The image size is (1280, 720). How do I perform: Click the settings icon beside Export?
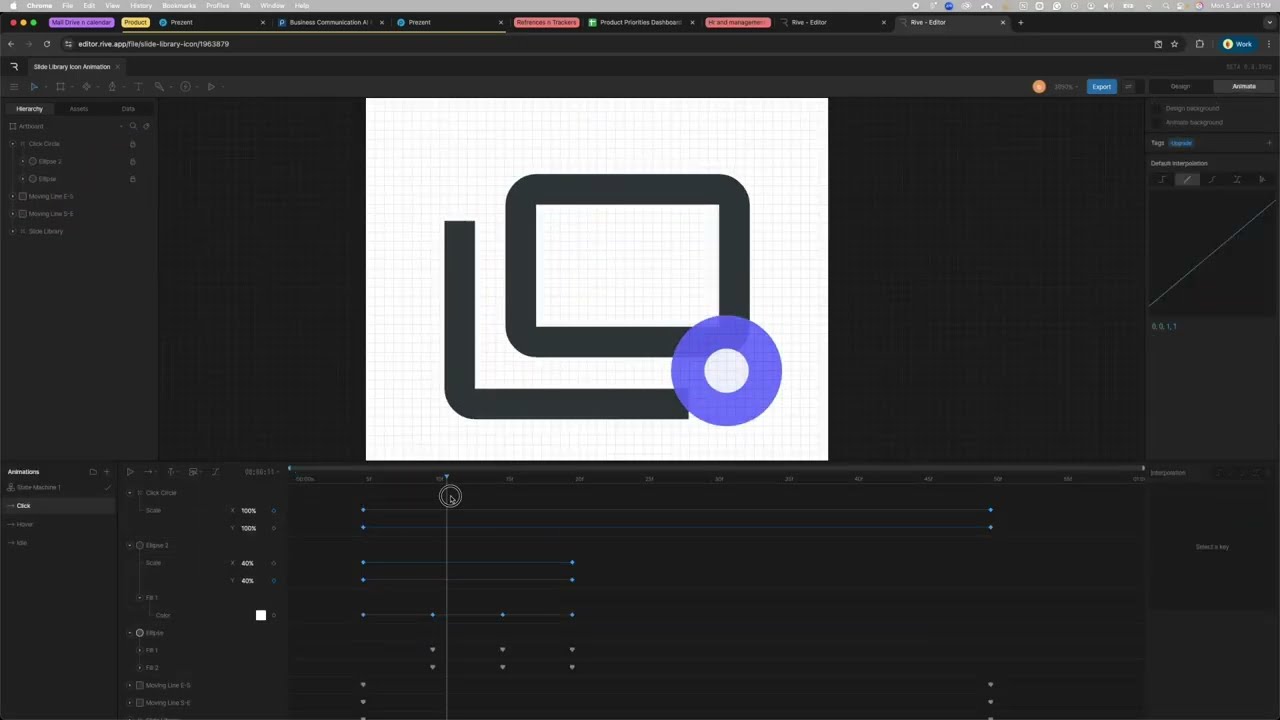coord(1129,87)
